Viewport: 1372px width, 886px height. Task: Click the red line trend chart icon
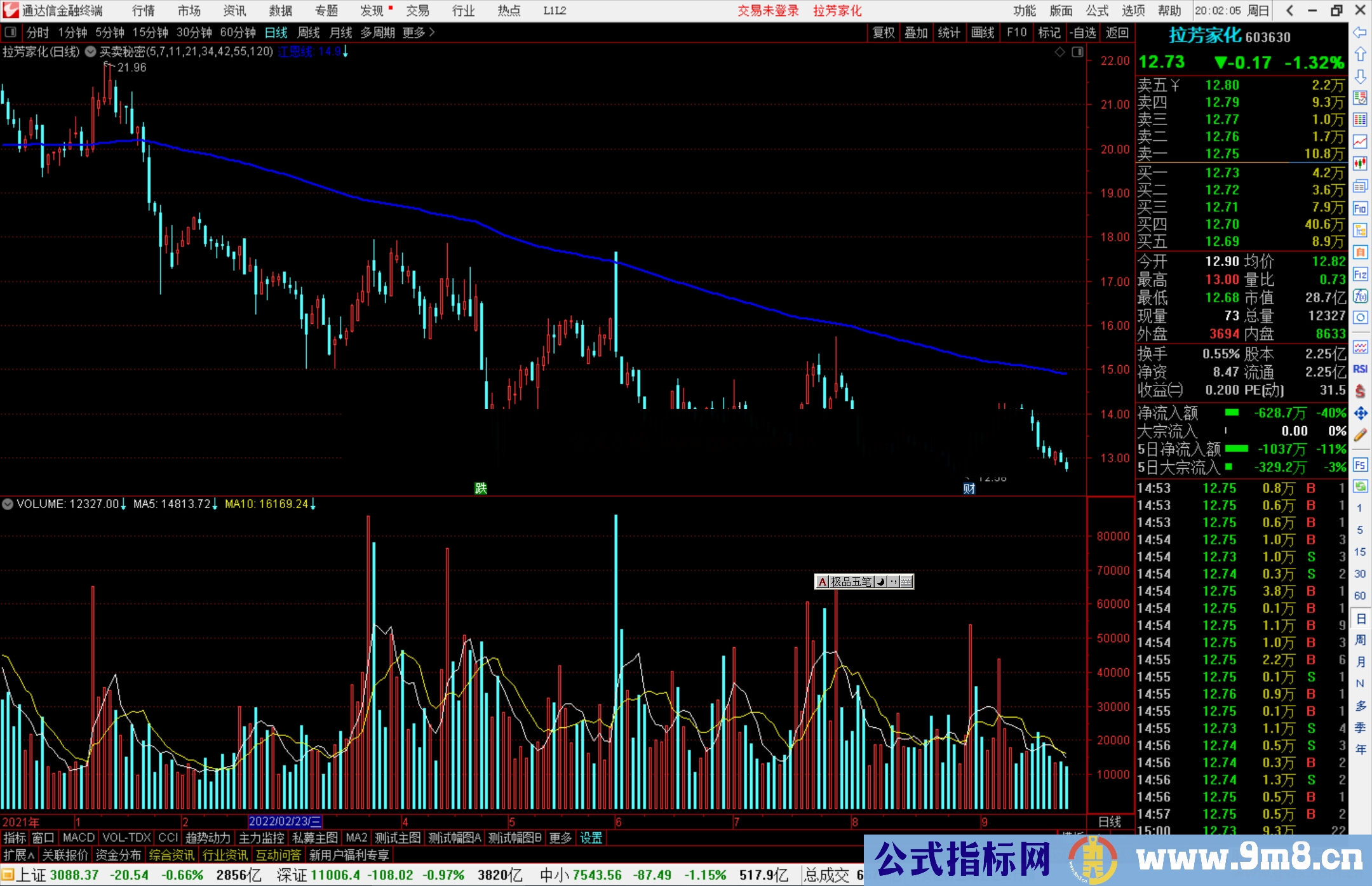click(1360, 142)
